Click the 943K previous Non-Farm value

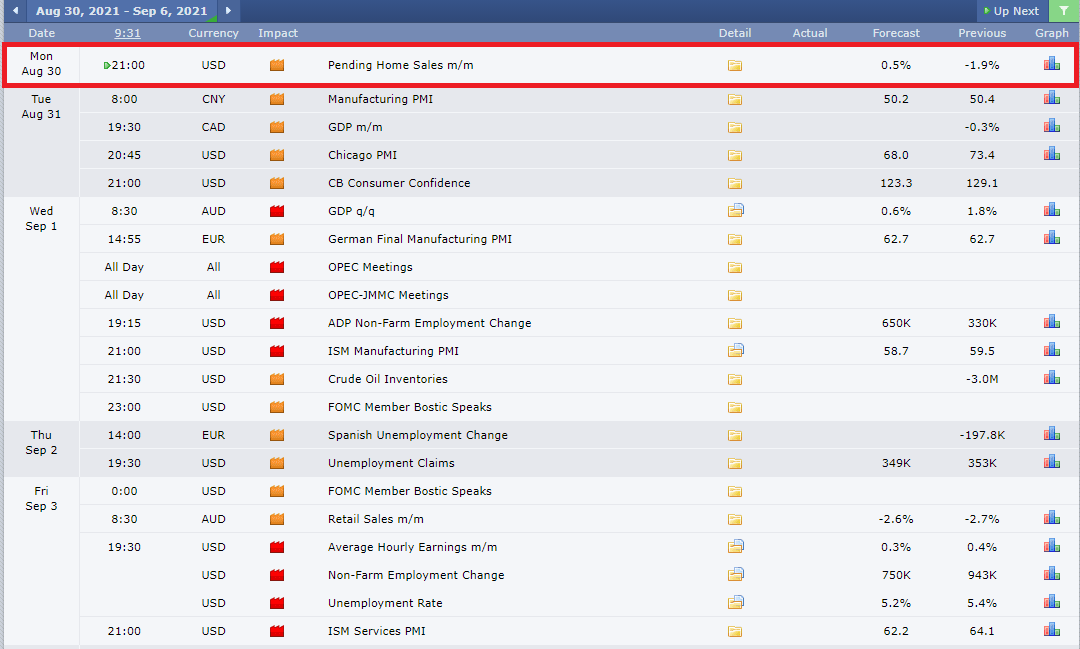point(982,575)
